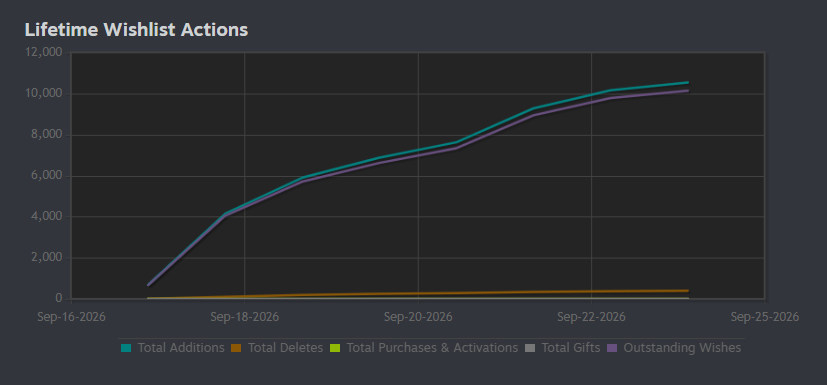The image size is (827, 385).
Task: Click the teal Total Additions color swatch
Action: pos(126,348)
